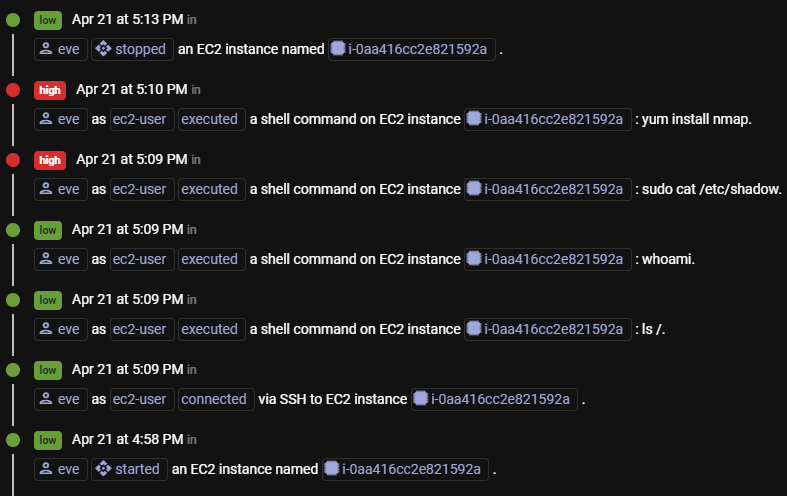Click eve user icon in sudo cat event
This screenshot has height=496, width=787.
point(46,189)
